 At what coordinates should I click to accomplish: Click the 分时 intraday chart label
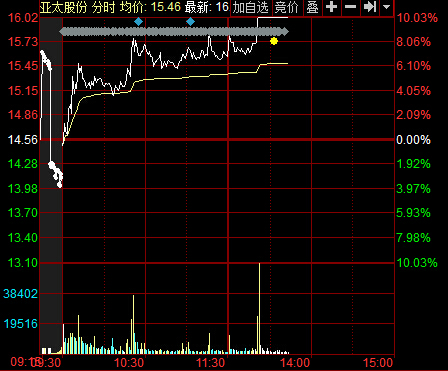[103, 7]
